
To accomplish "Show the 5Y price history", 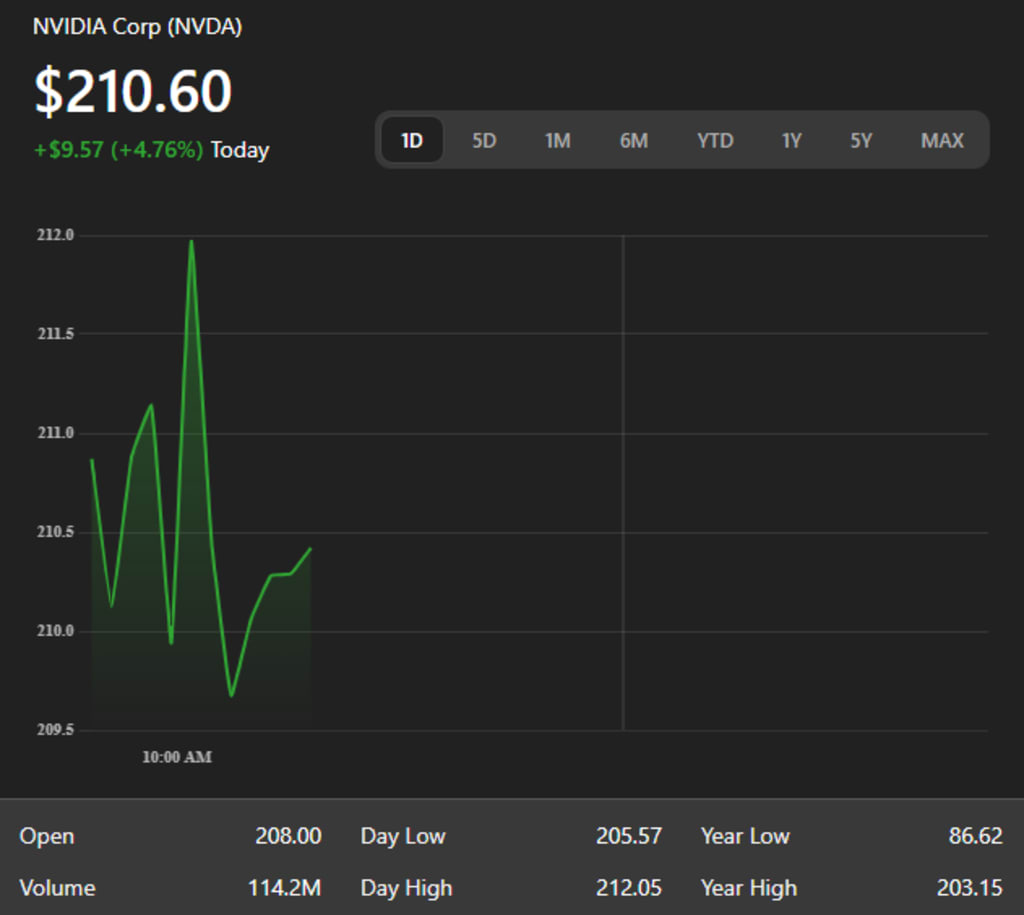I will 861,140.
